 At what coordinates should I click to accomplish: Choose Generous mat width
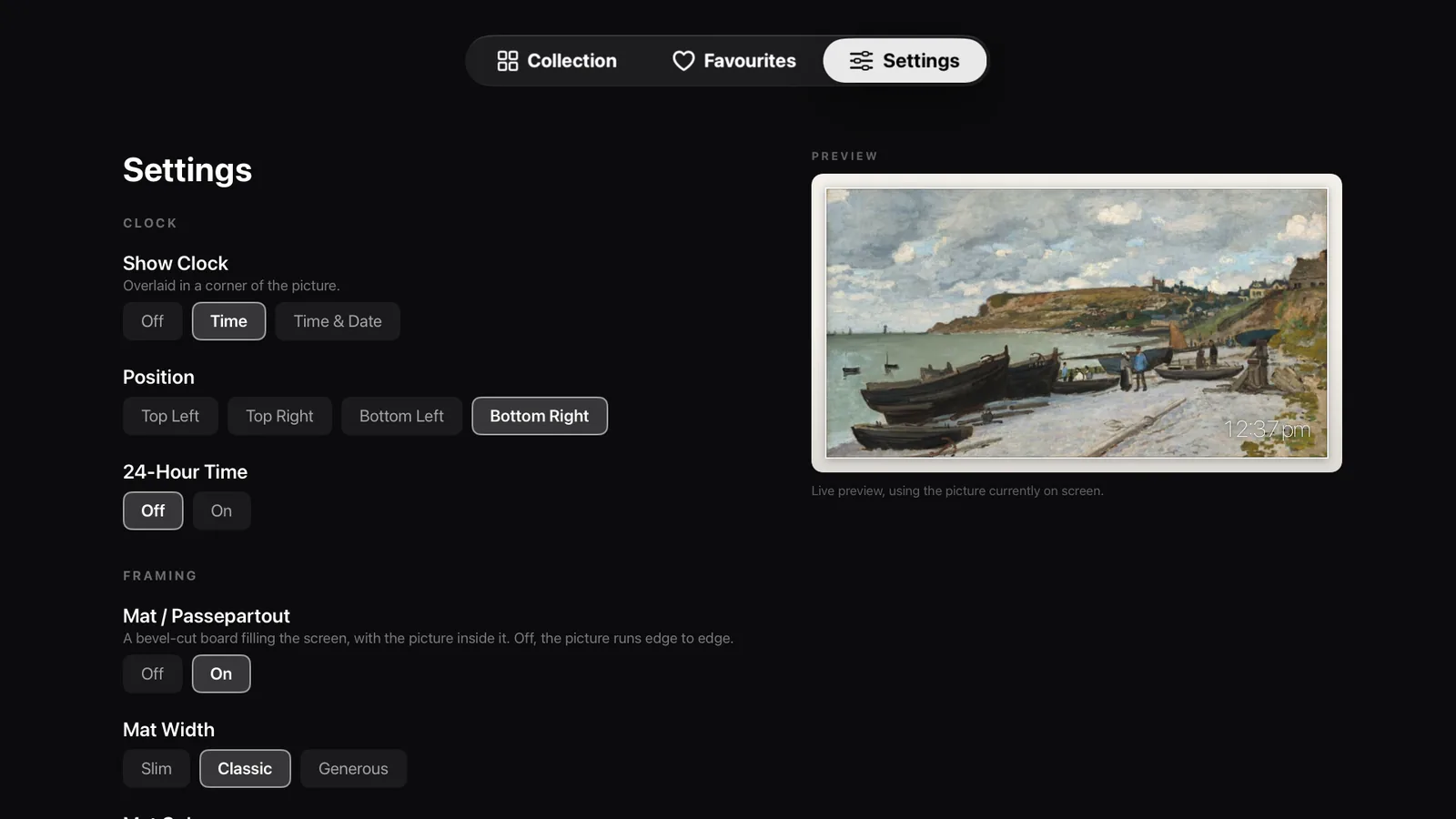pos(353,769)
